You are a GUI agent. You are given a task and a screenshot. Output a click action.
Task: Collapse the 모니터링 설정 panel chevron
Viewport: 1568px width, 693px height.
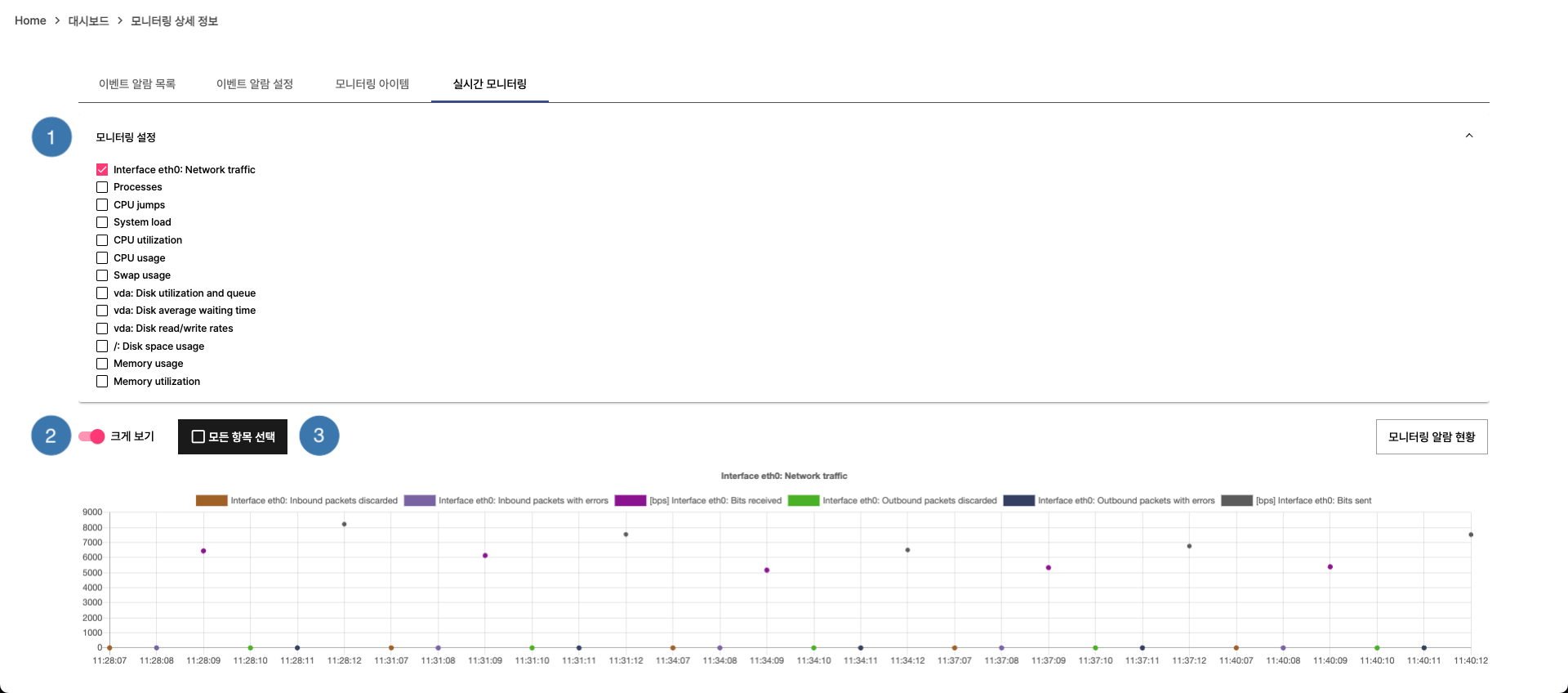1468,136
